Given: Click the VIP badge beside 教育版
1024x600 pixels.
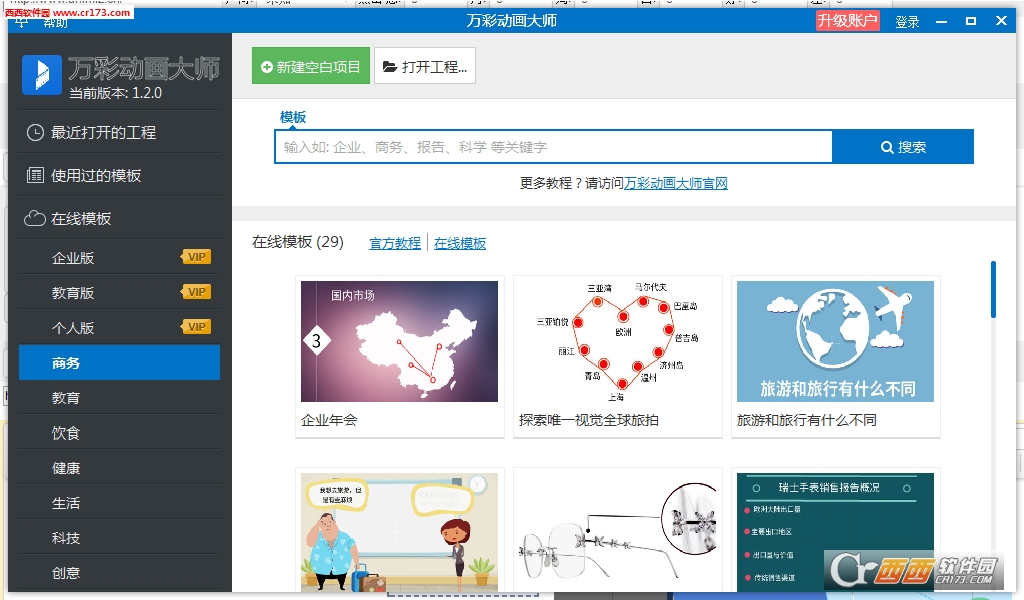Looking at the screenshot, I should coord(196,291).
